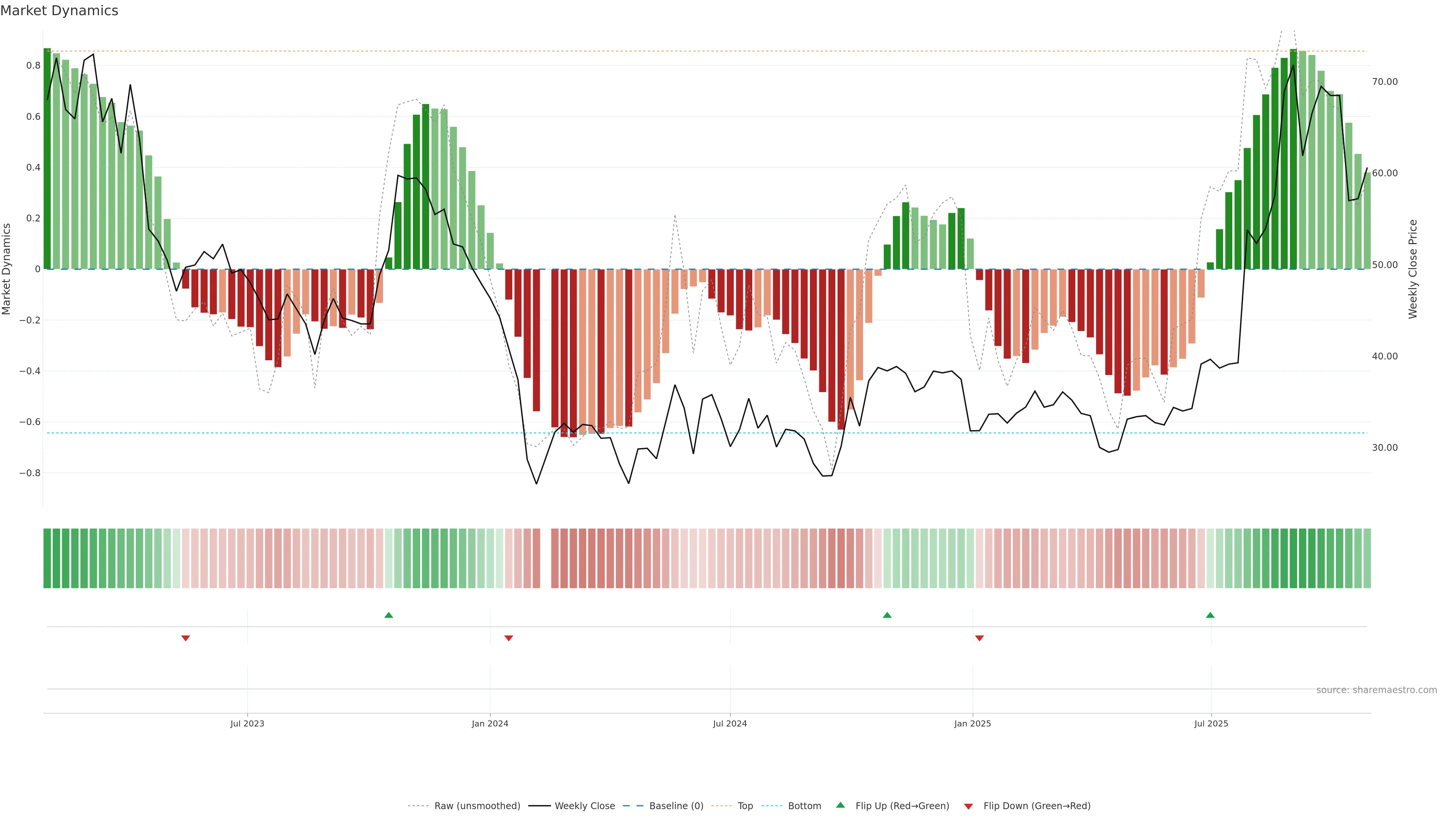Click the Jan 2025 x-axis label
Viewport: 1456px width, 819px height.
point(972,723)
